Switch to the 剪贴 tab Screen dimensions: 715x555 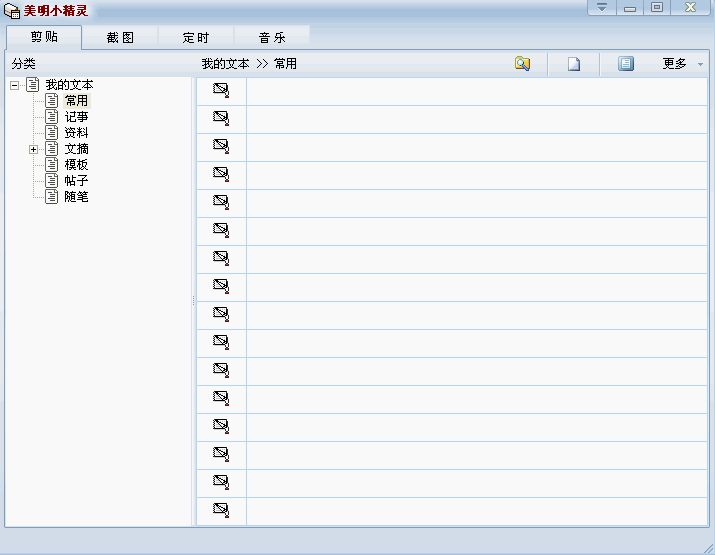pos(44,37)
